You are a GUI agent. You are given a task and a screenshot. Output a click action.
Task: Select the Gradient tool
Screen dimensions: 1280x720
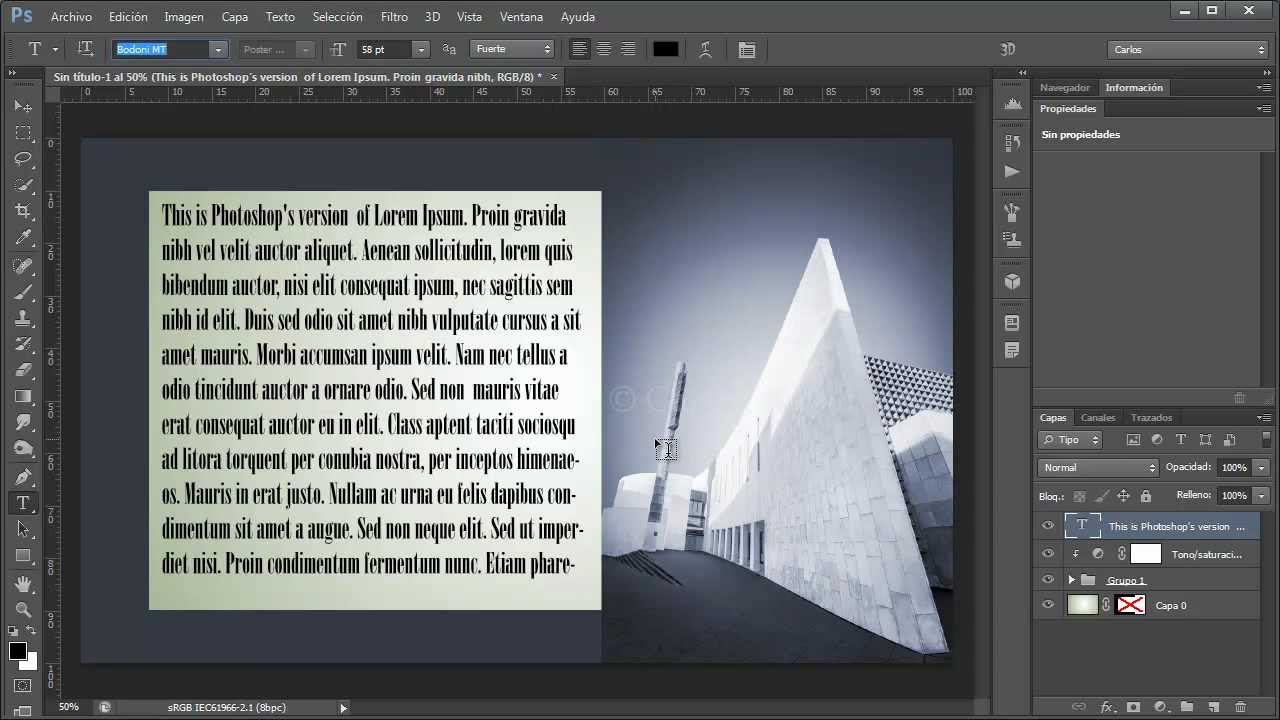pos(23,396)
